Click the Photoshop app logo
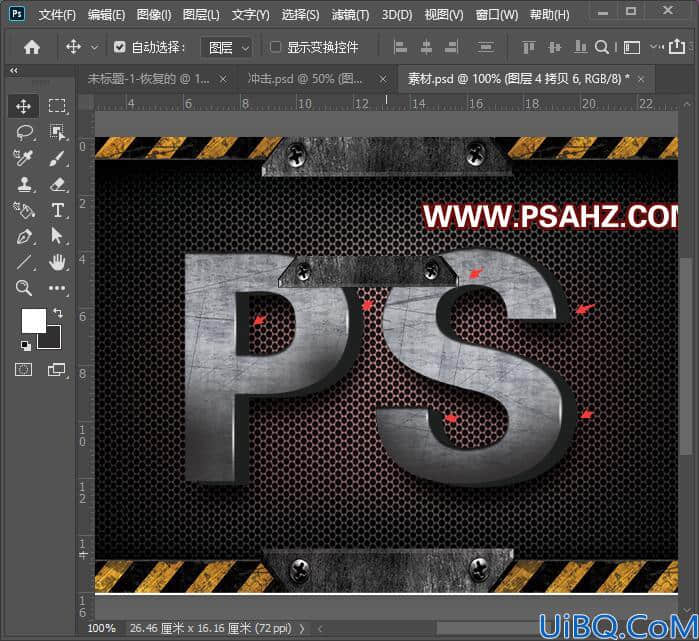699x641 pixels. point(17,14)
